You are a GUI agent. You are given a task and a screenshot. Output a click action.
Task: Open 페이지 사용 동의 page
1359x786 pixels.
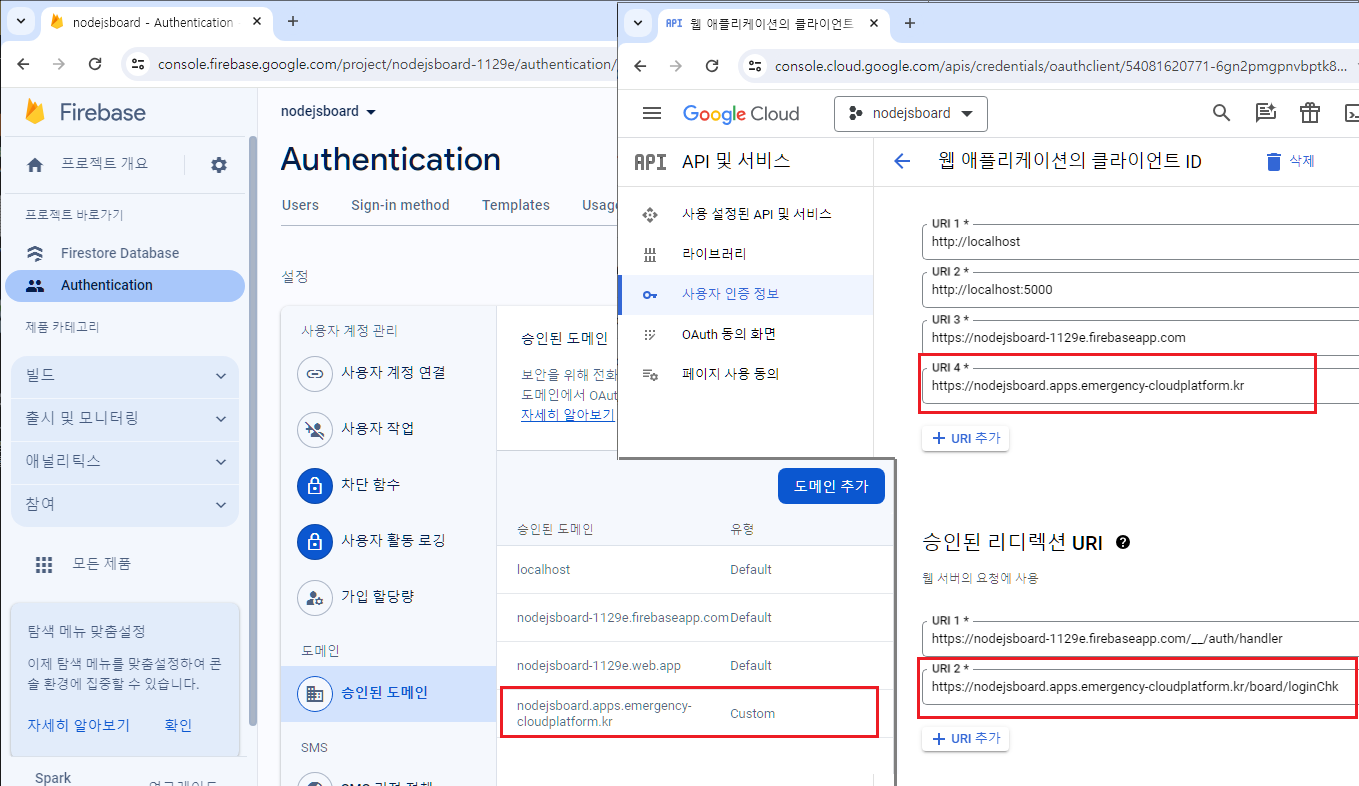(x=746, y=374)
